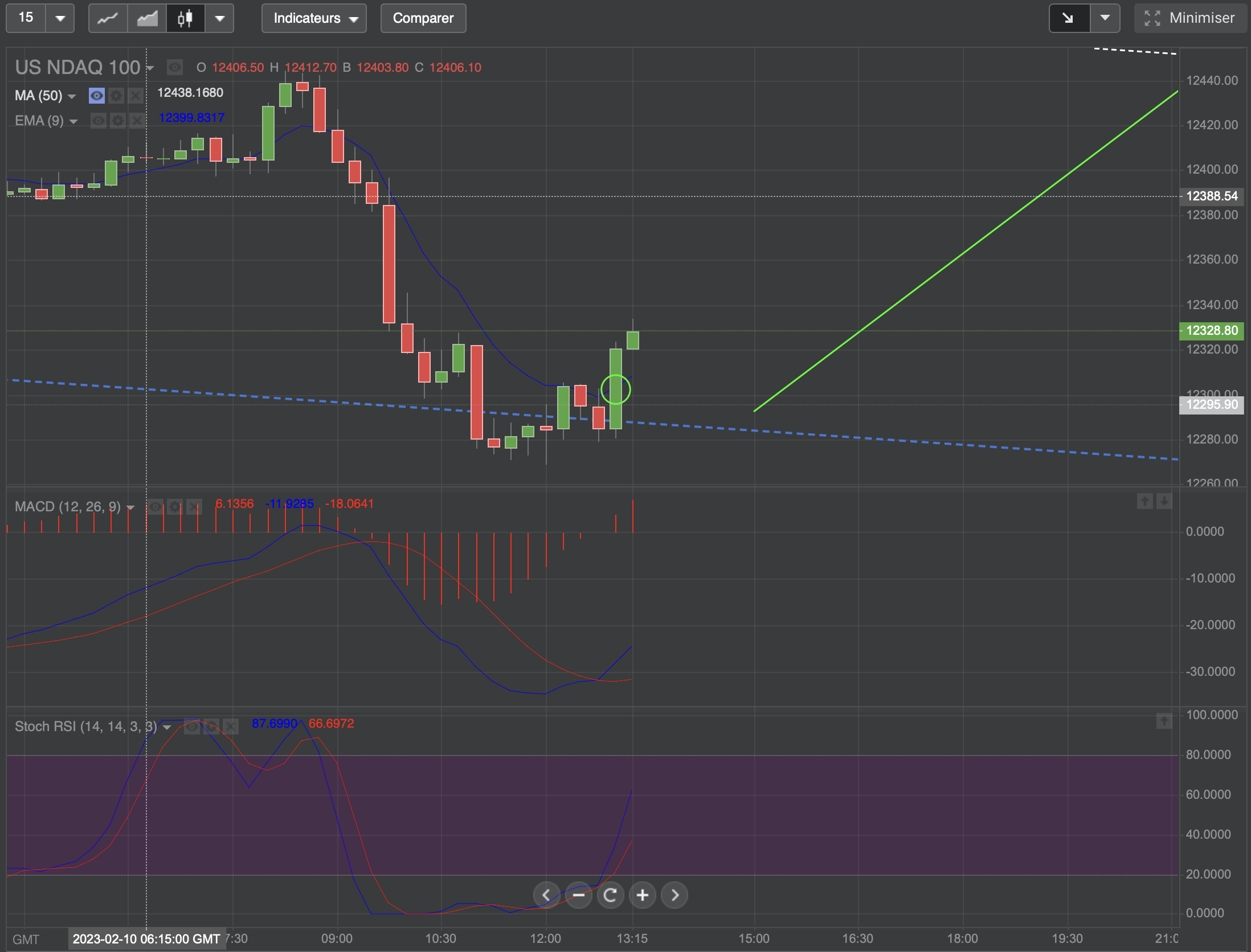The height and width of the screenshot is (952, 1251).
Task: Select the line chart type icon
Action: coord(108,18)
